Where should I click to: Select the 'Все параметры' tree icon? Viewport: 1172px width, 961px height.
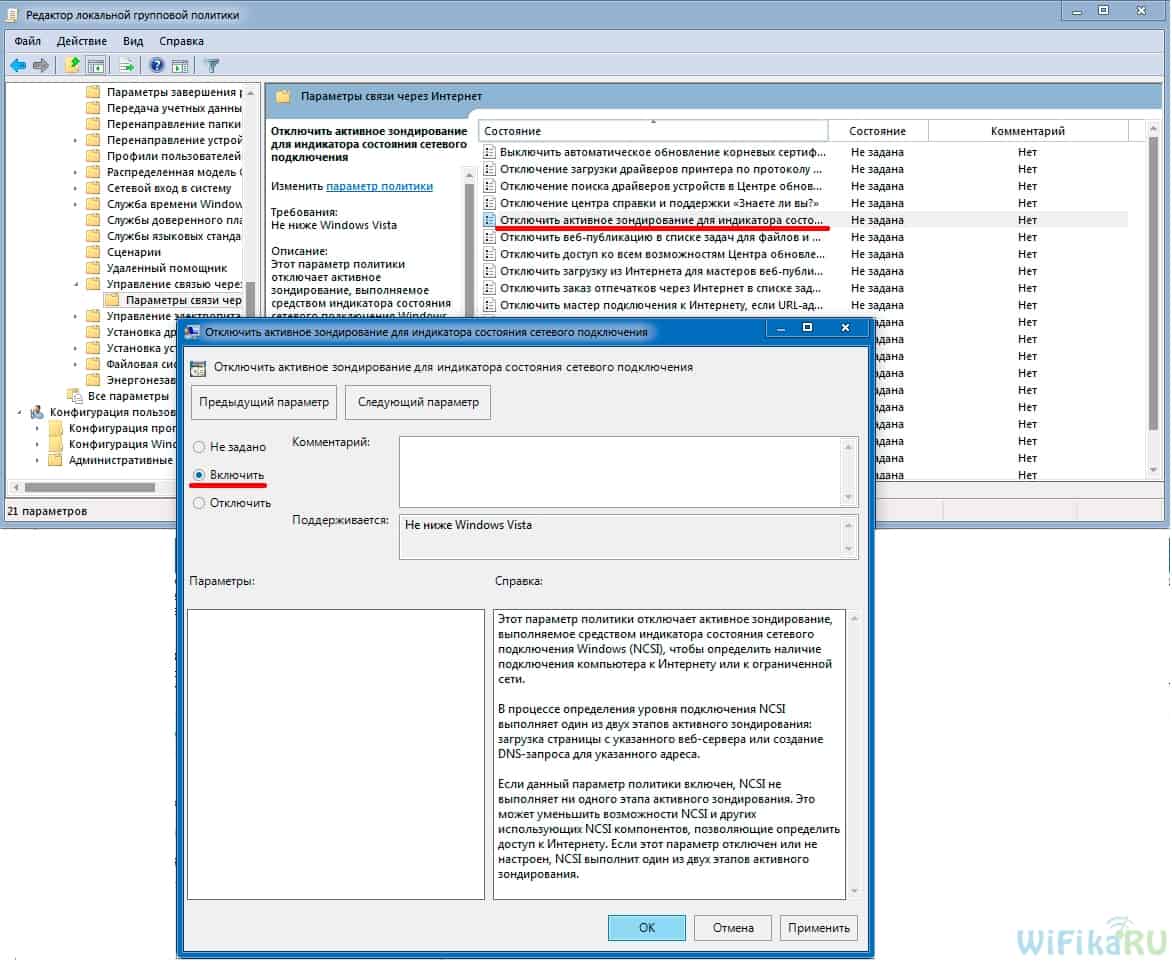tap(74, 396)
